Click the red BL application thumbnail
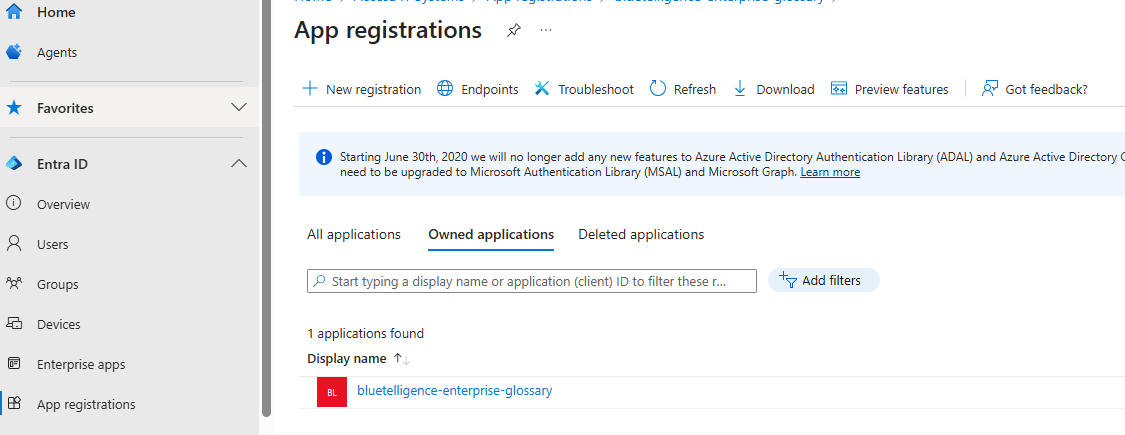1125x435 pixels. click(332, 393)
